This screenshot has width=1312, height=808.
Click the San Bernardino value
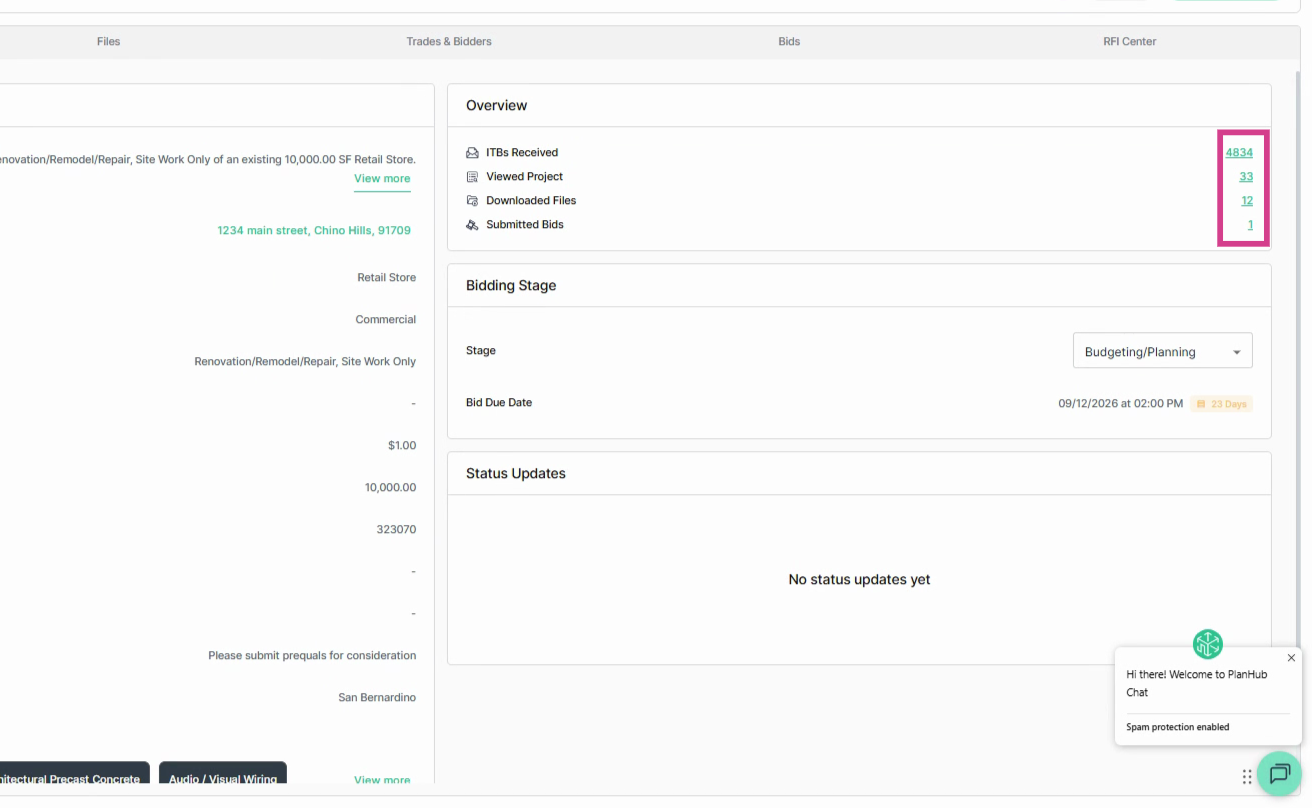click(377, 698)
